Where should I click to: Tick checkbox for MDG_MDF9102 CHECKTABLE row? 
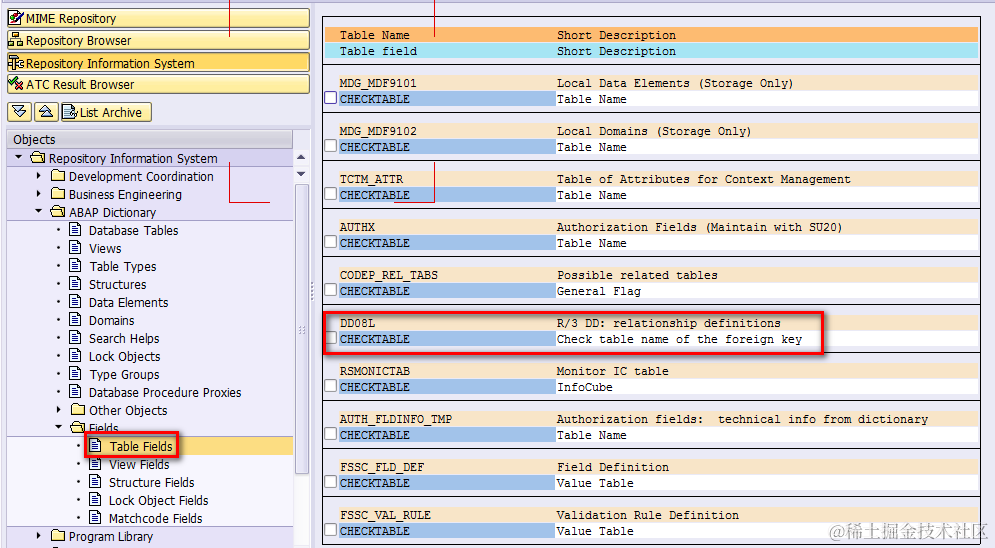coord(331,146)
